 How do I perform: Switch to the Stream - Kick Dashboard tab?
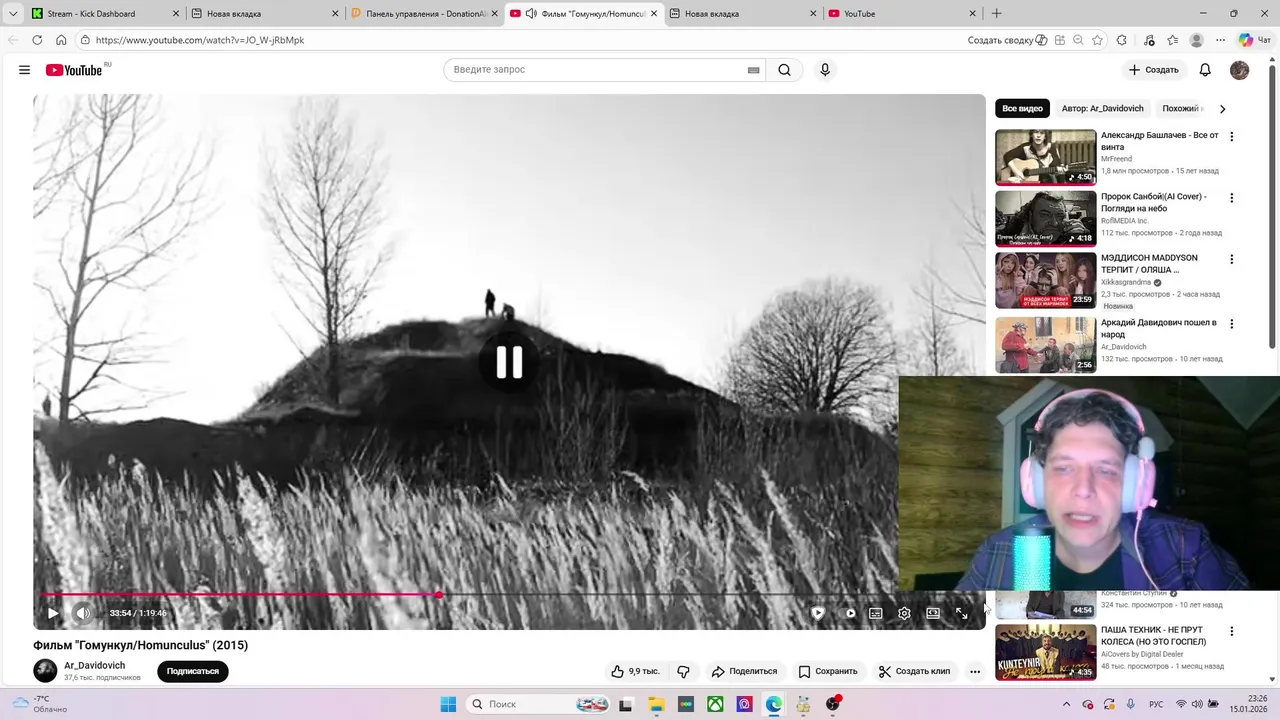point(105,14)
